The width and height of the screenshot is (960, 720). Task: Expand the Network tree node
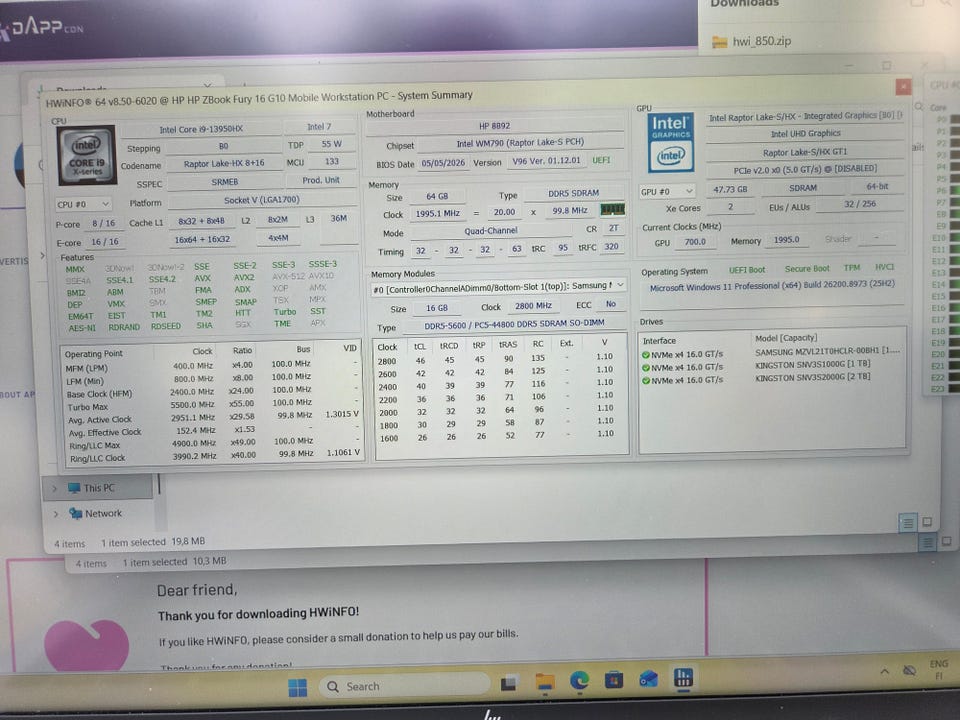tap(56, 514)
